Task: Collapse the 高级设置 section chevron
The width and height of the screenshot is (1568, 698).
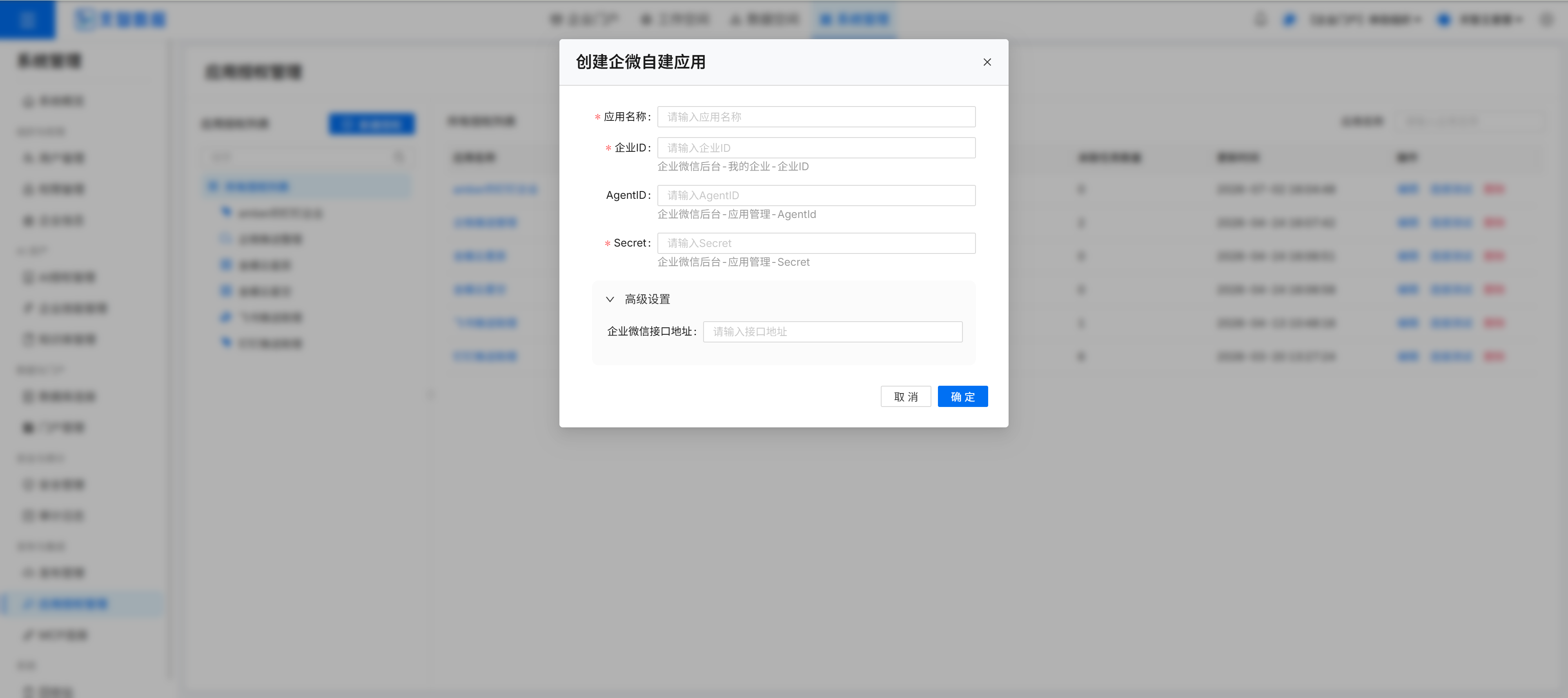Action: tap(609, 299)
